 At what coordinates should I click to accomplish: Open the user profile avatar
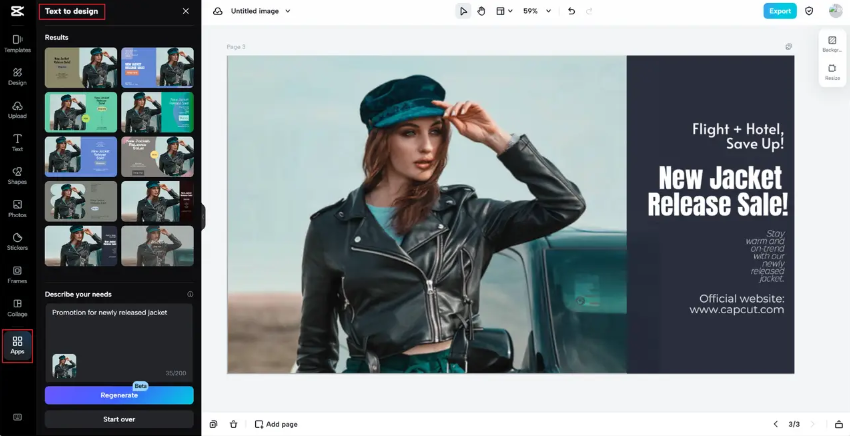835,11
